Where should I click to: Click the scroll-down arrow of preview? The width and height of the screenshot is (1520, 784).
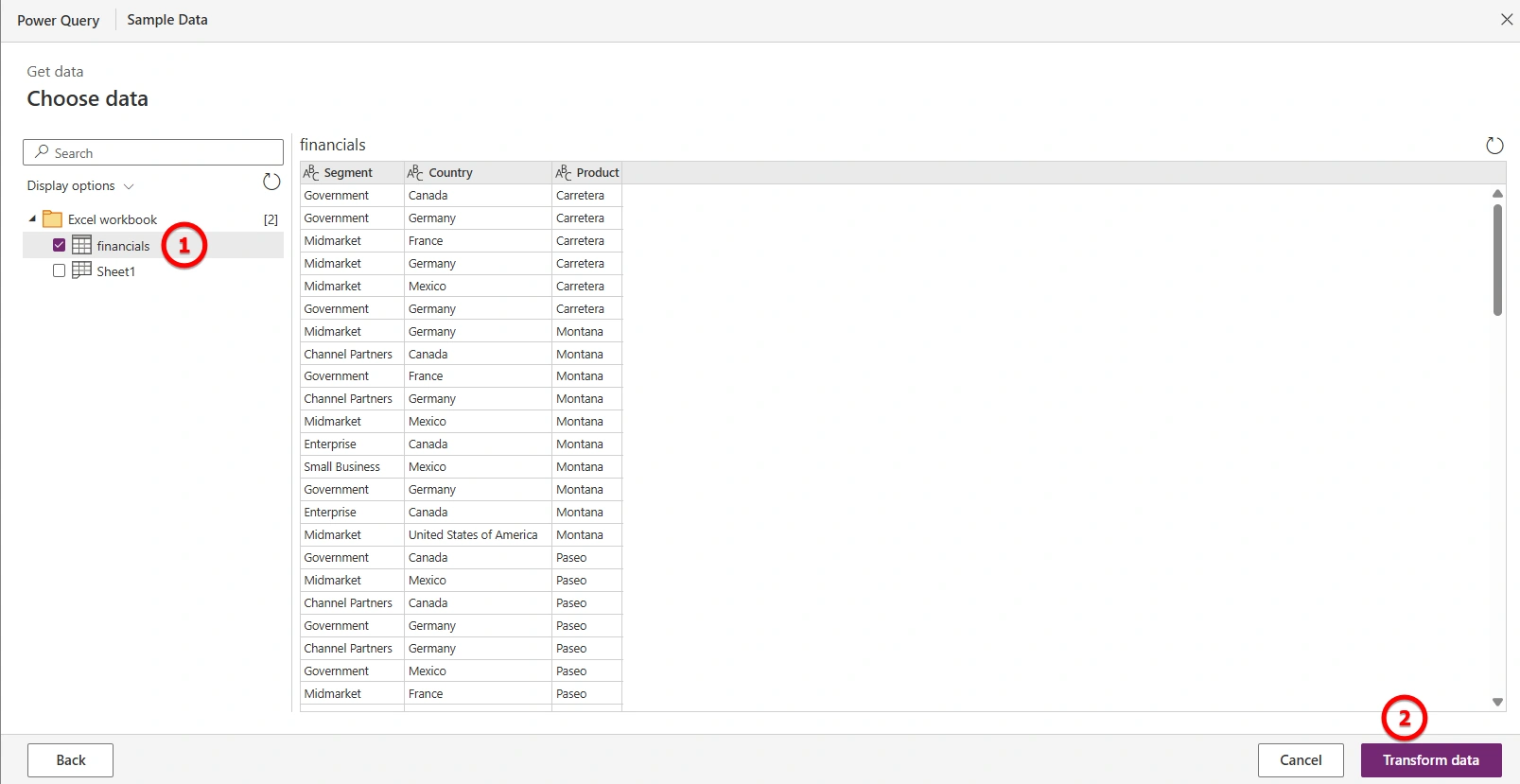[1497, 702]
